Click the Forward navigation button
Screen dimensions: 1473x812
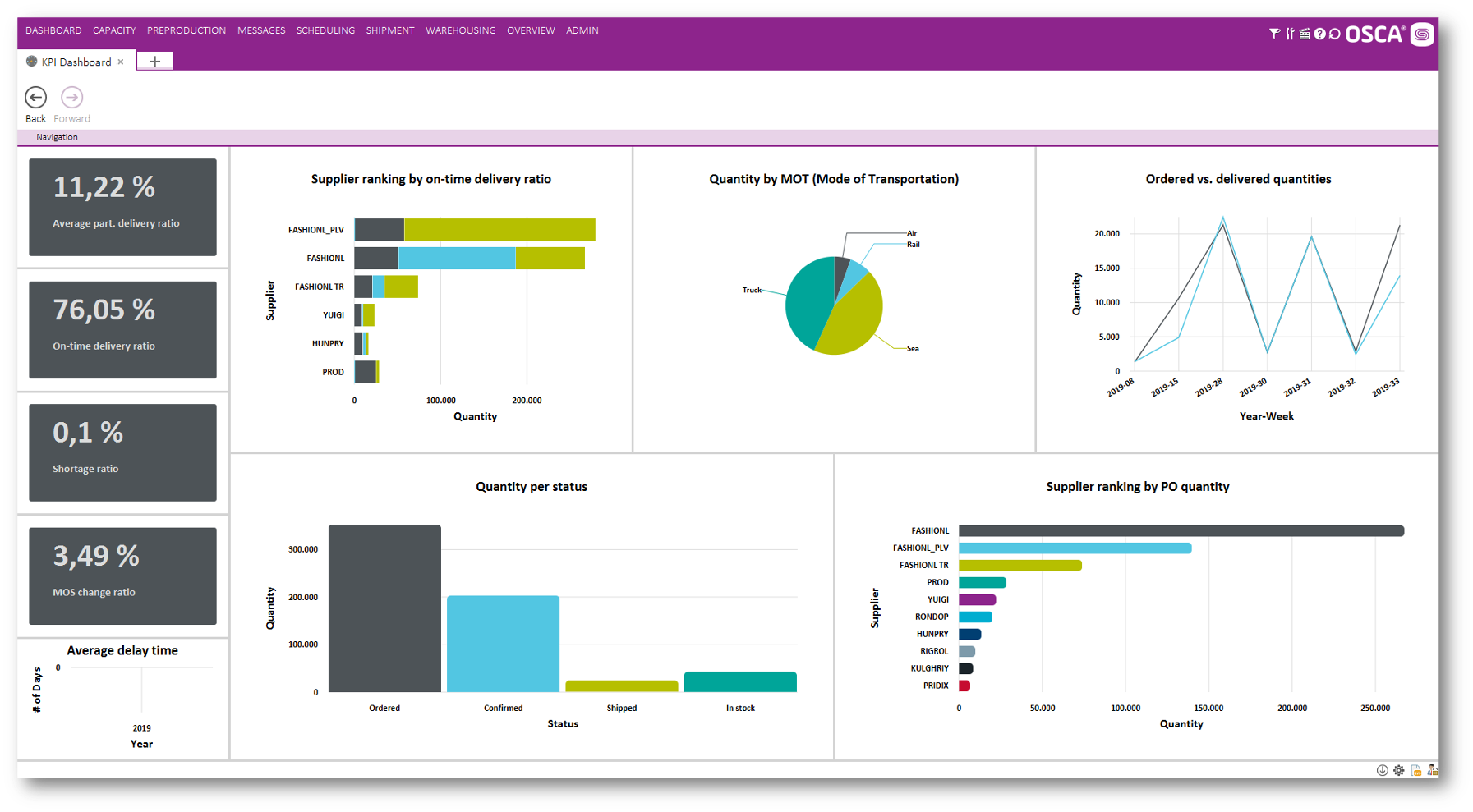pos(71,97)
